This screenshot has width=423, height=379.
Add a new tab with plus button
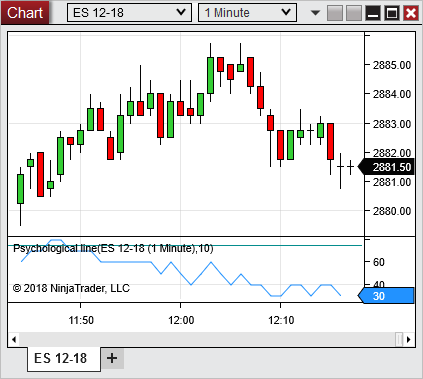tap(112, 358)
